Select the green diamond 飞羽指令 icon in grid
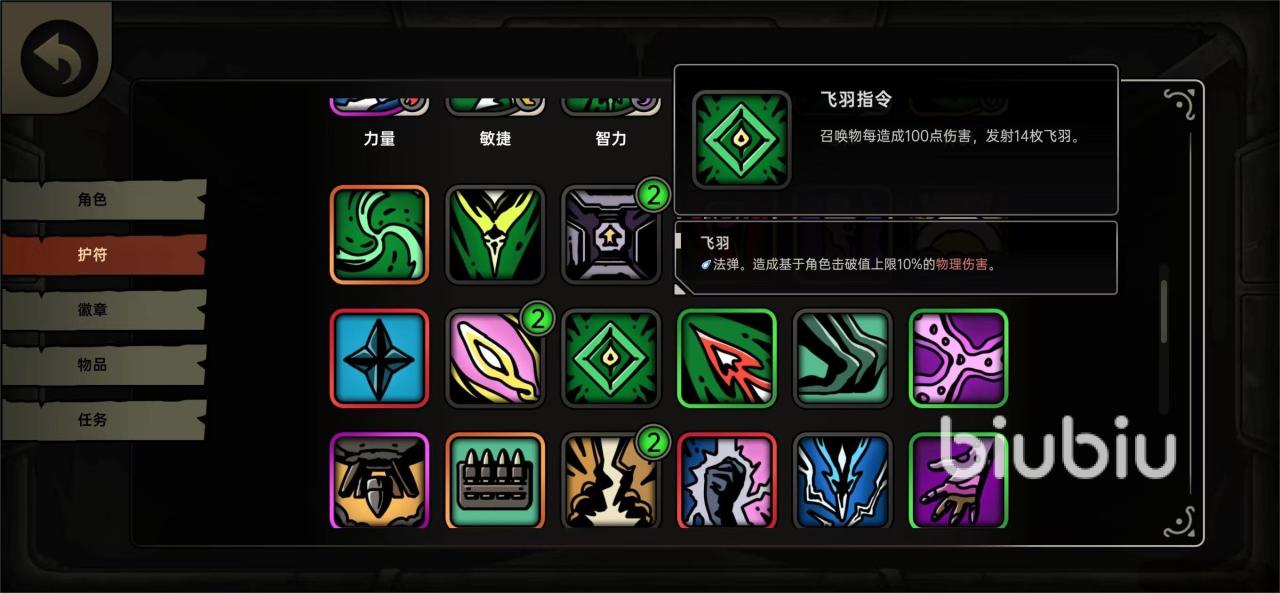Screen dimensions: 1280x593 coord(611,358)
